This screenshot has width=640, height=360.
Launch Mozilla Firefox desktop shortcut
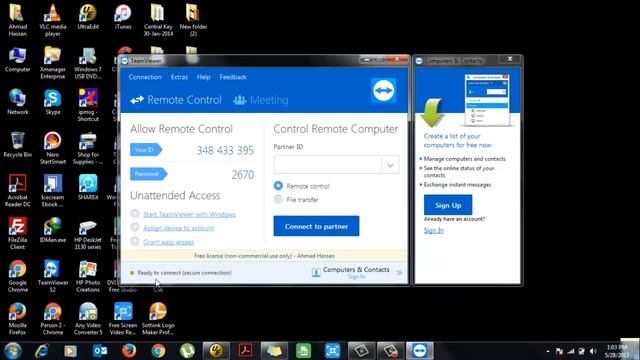[18, 319]
